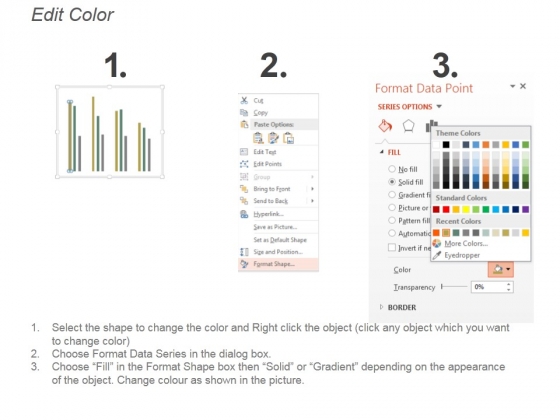Open the Series Options dropdown

(410, 107)
